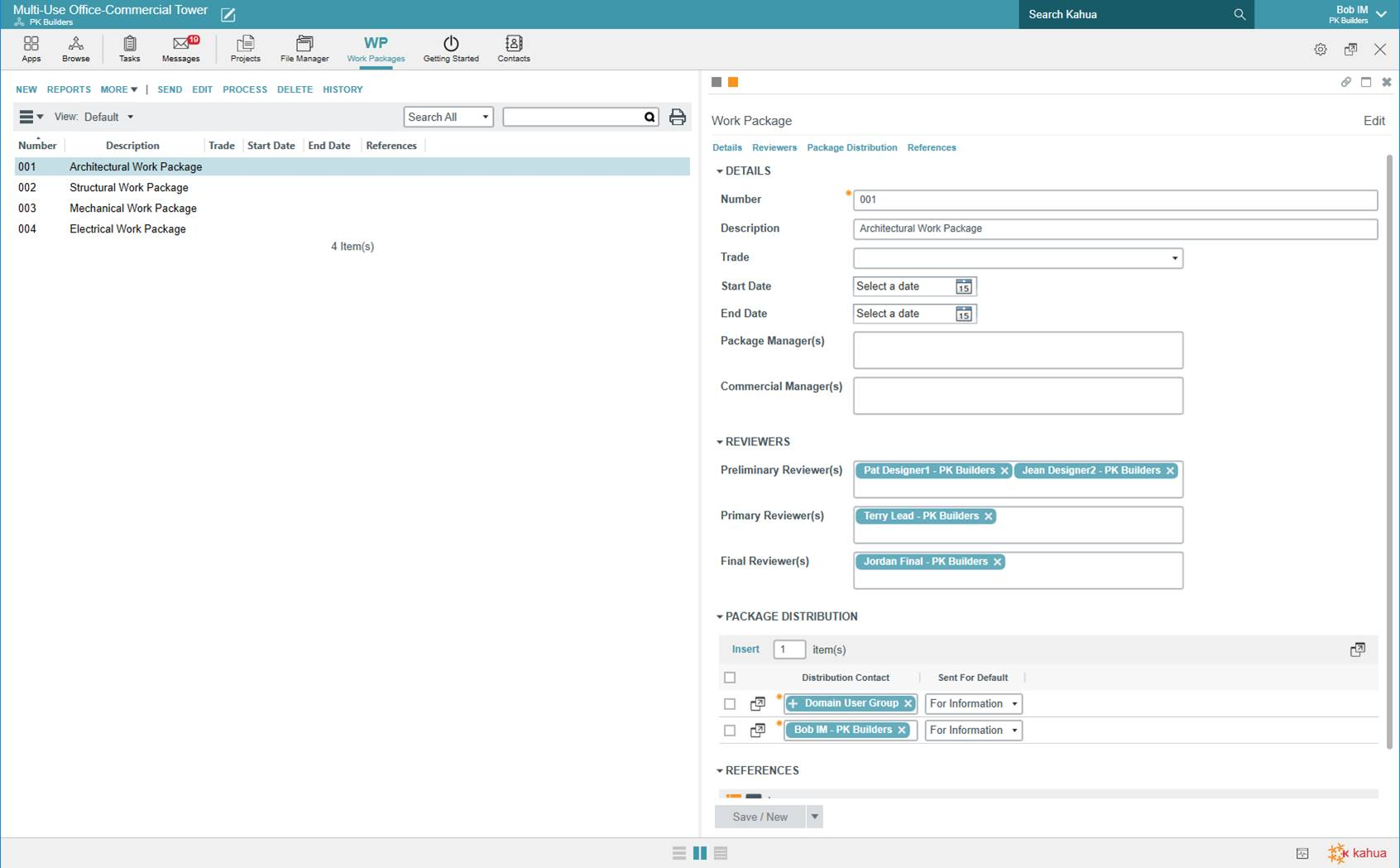Switch to the Package Distribution tab
Image resolution: width=1400 pixels, height=868 pixels.
point(851,147)
